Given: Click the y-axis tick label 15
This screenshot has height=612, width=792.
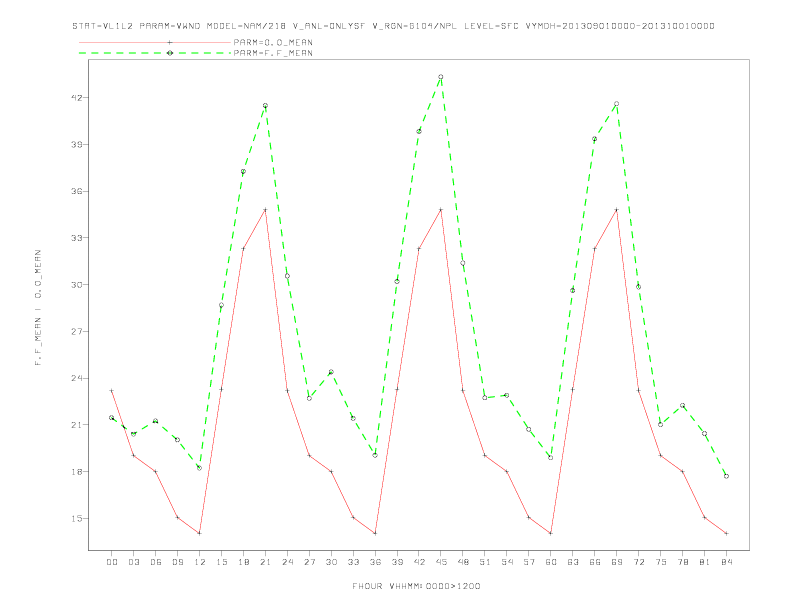Looking at the screenshot, I should (x=77, y=519).
